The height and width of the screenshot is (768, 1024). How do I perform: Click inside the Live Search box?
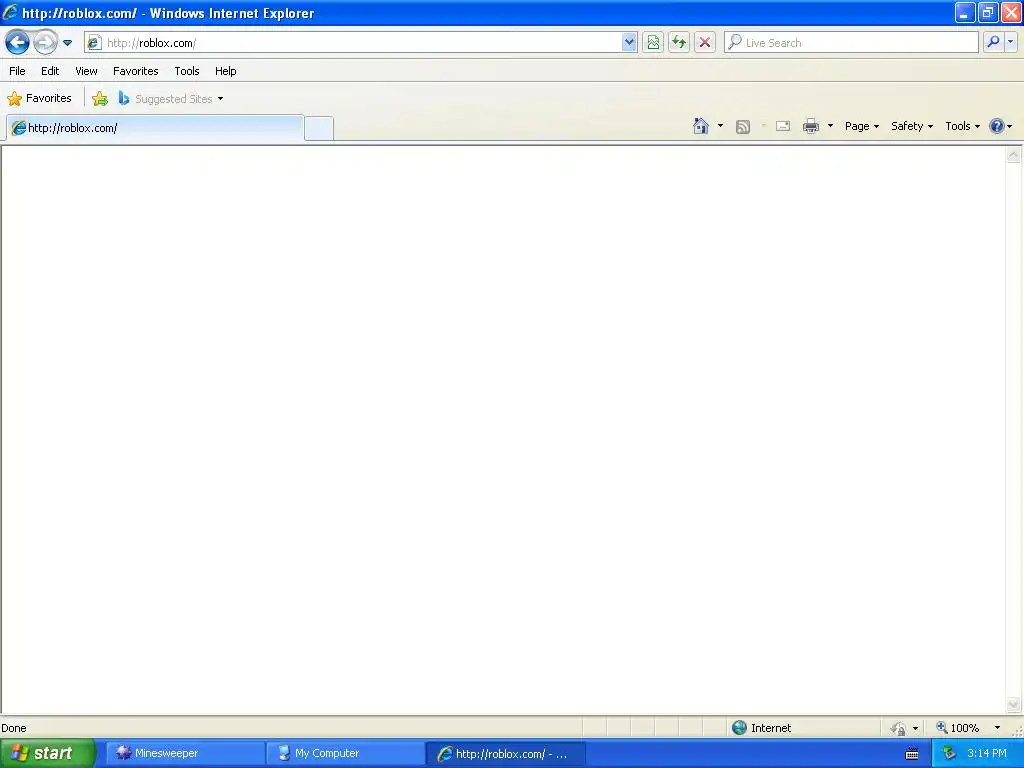[851, 42]
